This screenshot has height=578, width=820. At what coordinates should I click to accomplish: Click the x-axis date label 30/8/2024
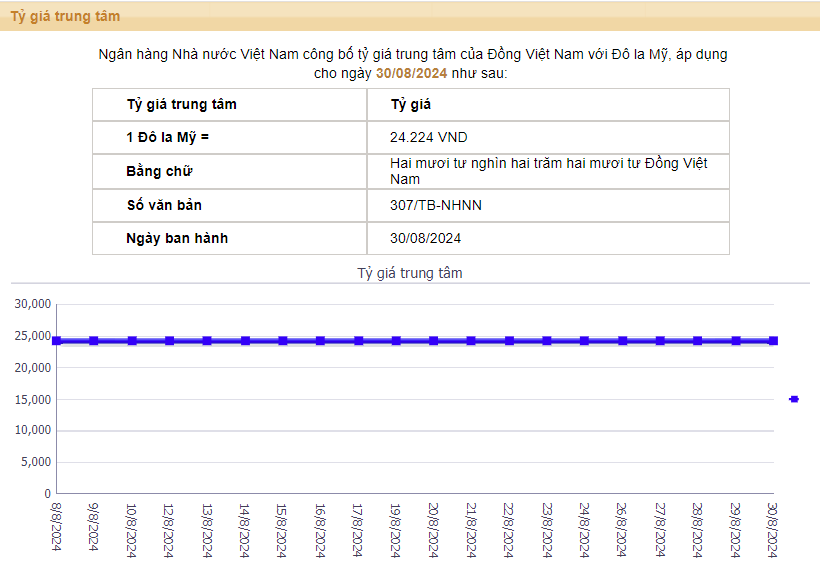(772, 530)
